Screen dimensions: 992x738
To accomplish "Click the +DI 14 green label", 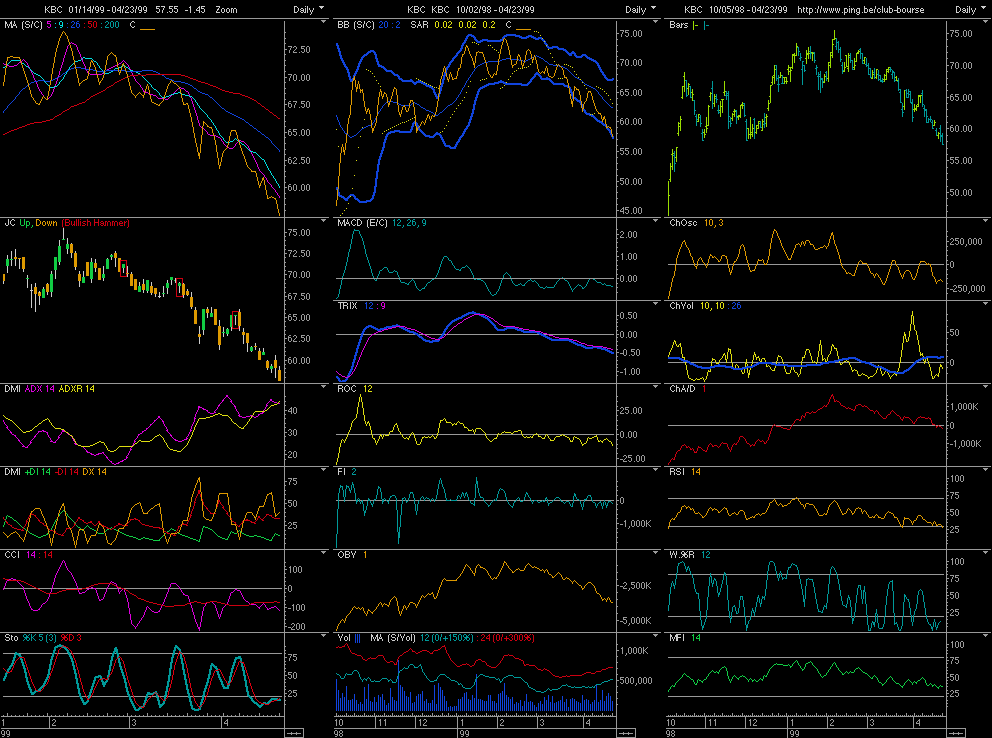I will pos(38,472).
